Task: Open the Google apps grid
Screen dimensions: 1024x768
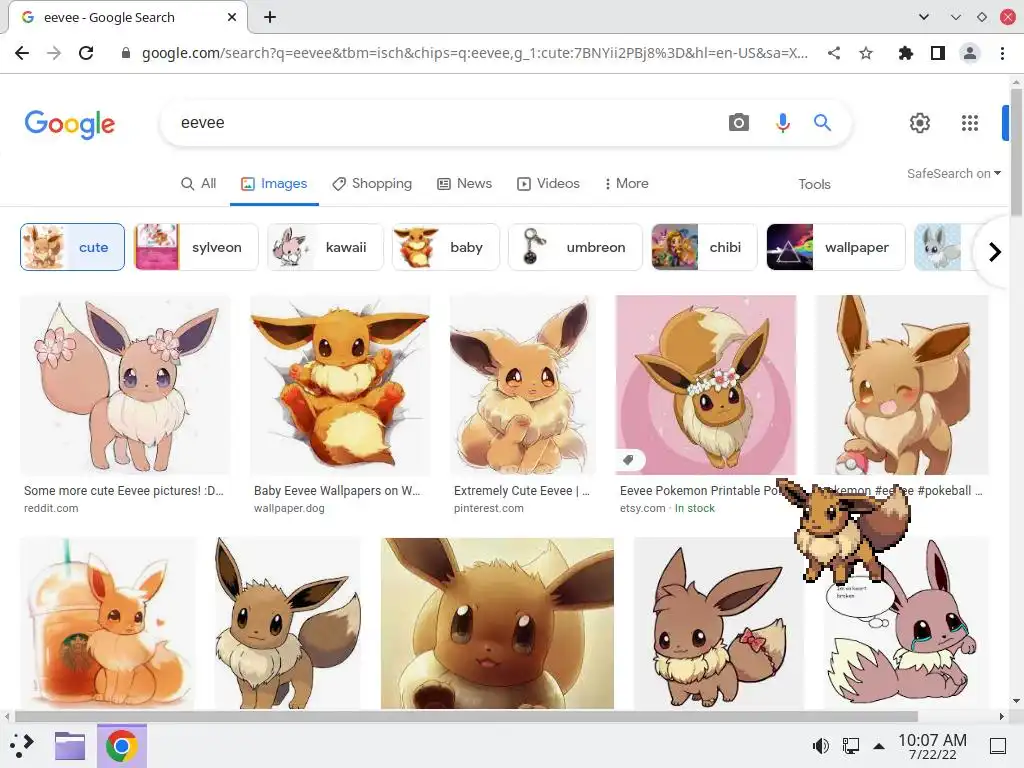Action: point(970,123)
